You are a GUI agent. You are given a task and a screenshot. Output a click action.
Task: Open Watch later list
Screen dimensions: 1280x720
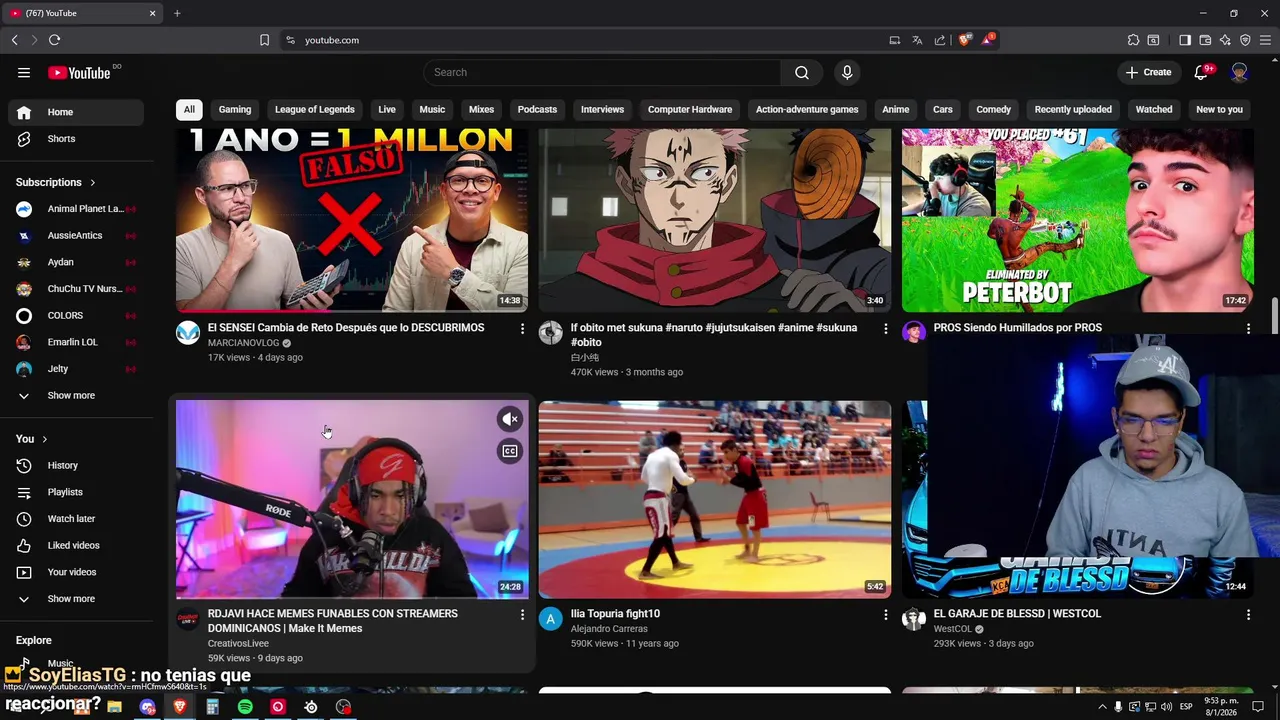point(76,519)
